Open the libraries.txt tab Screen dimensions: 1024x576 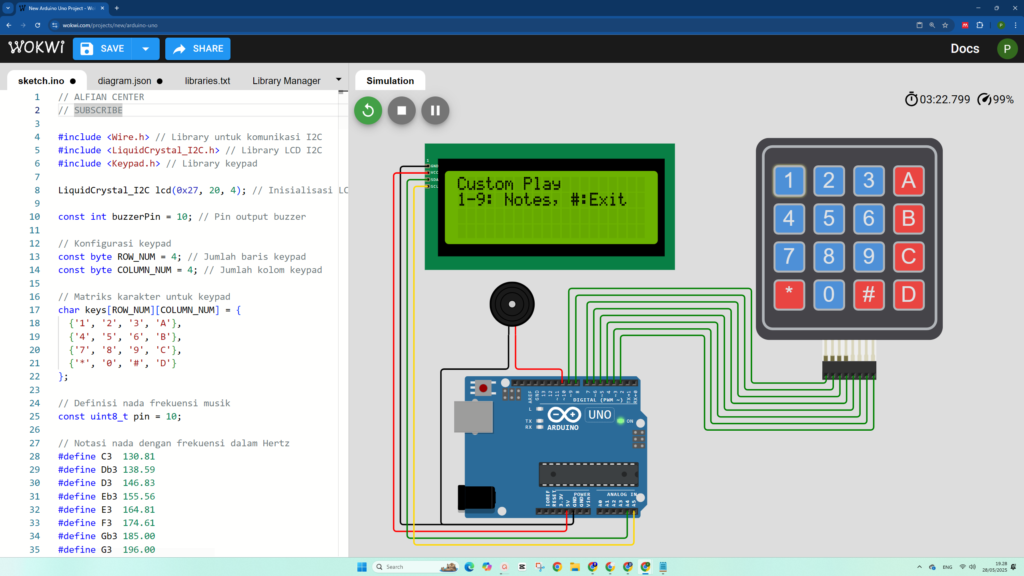coord(207,81)
